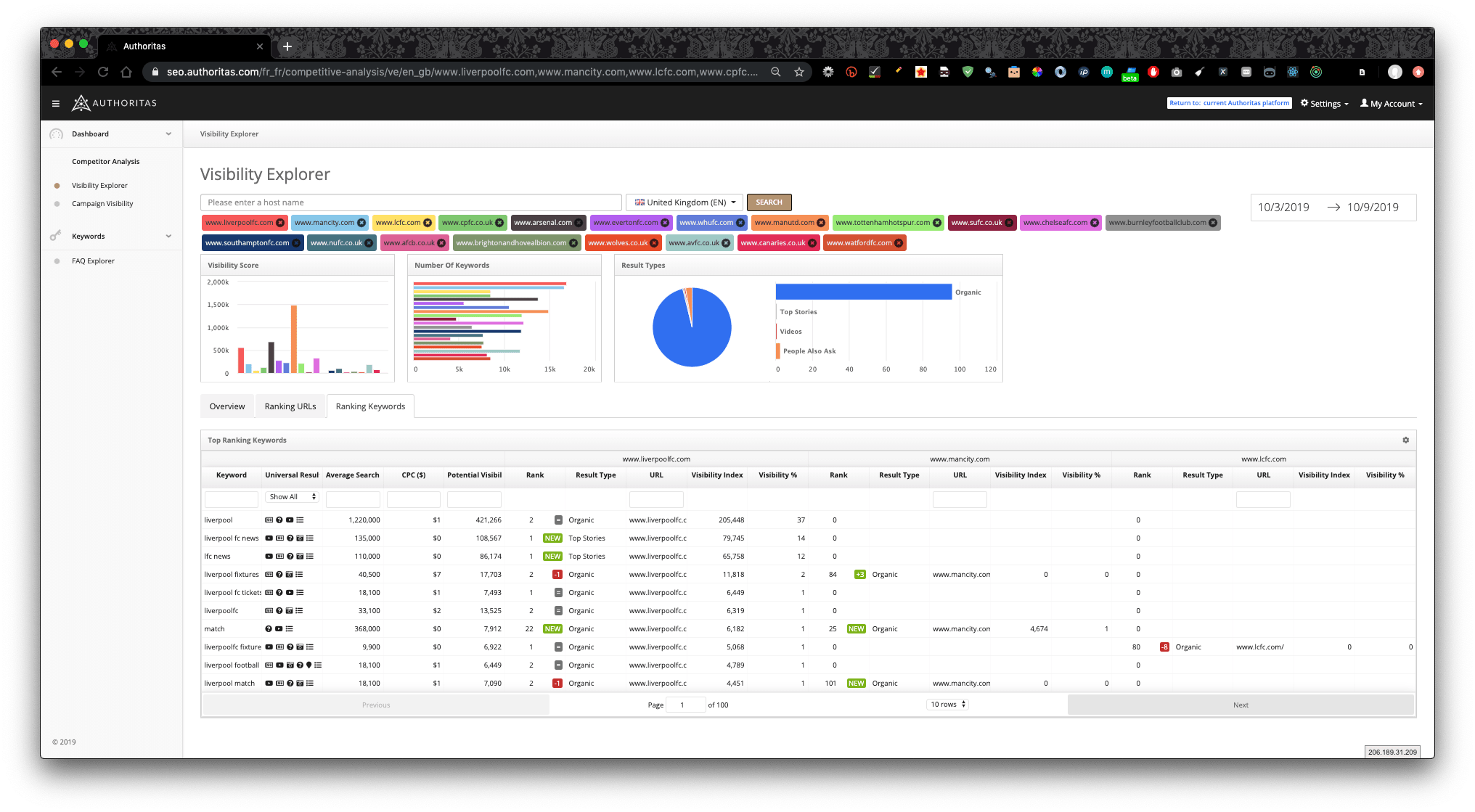The height and width of the screenshot is (812, 1475).
Task: Go to browser home page
Action: 126,72
